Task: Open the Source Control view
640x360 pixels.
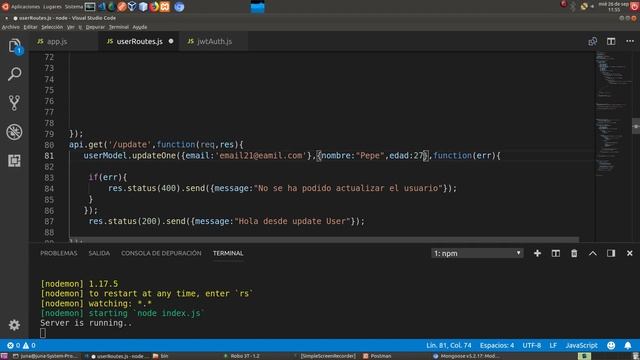Action: pos(14,103)
